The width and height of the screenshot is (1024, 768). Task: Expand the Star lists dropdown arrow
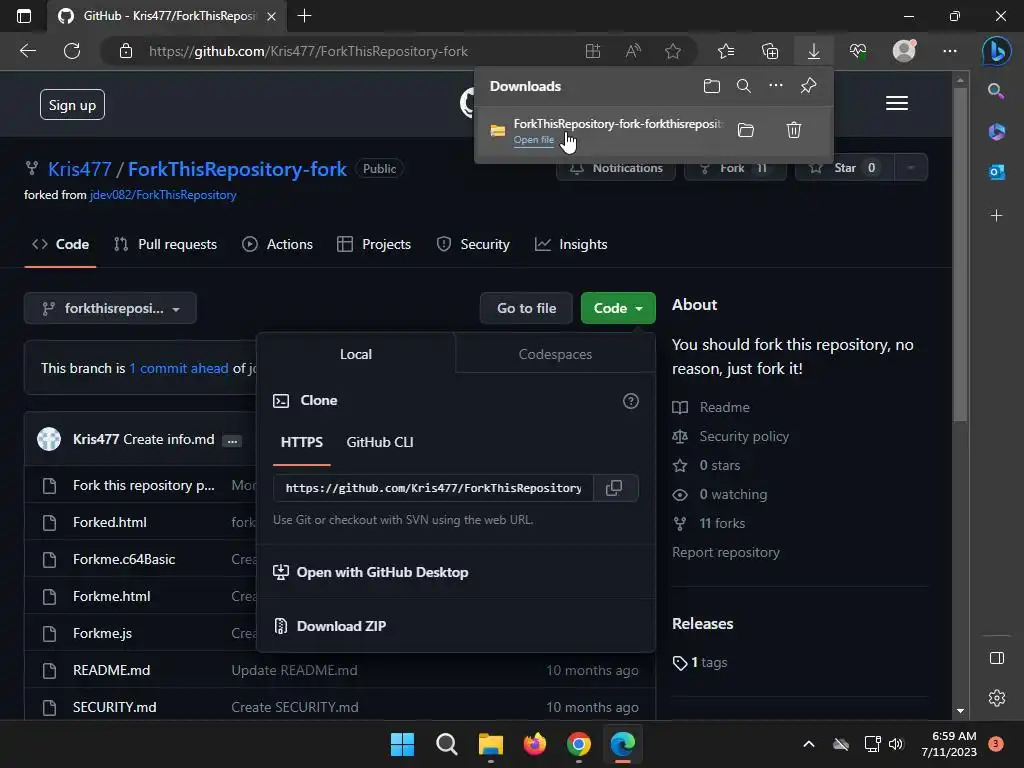910,168
